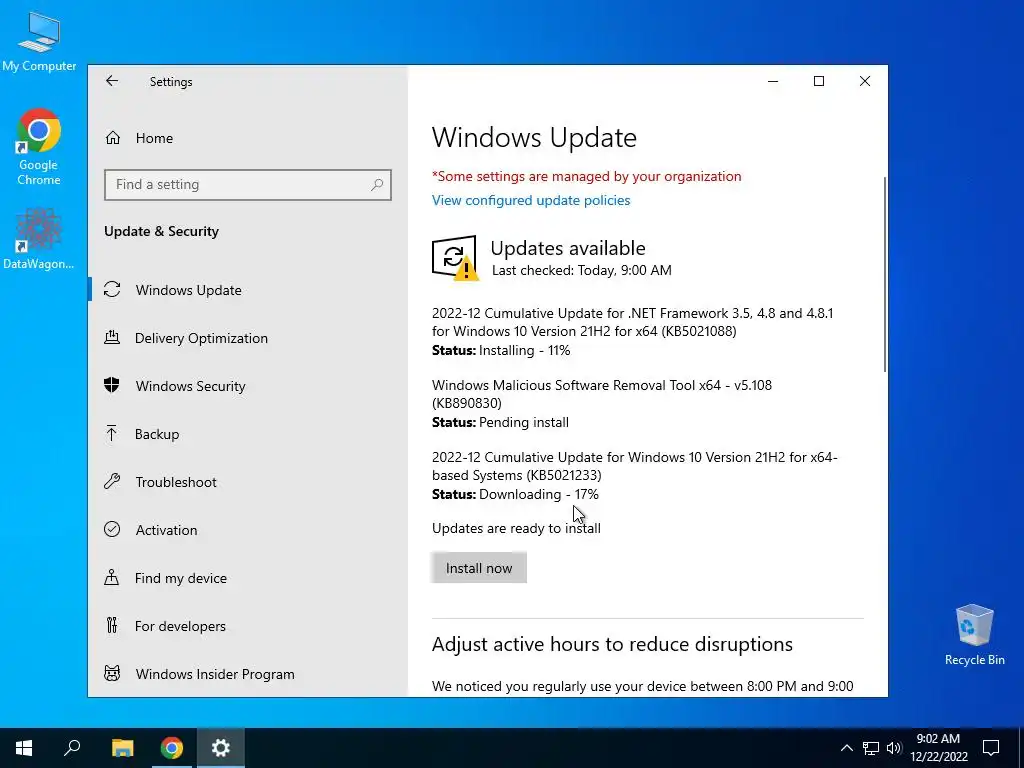Image resolution: width=1024 pixels, height=768 pixels.
Task: Maximize the Settings window
Action: [819, 81]
